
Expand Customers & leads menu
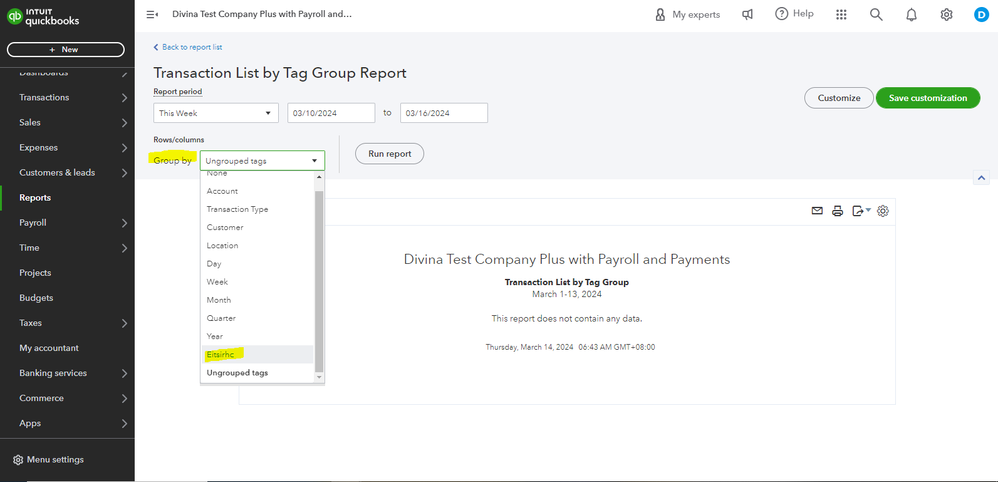[67, 173]
